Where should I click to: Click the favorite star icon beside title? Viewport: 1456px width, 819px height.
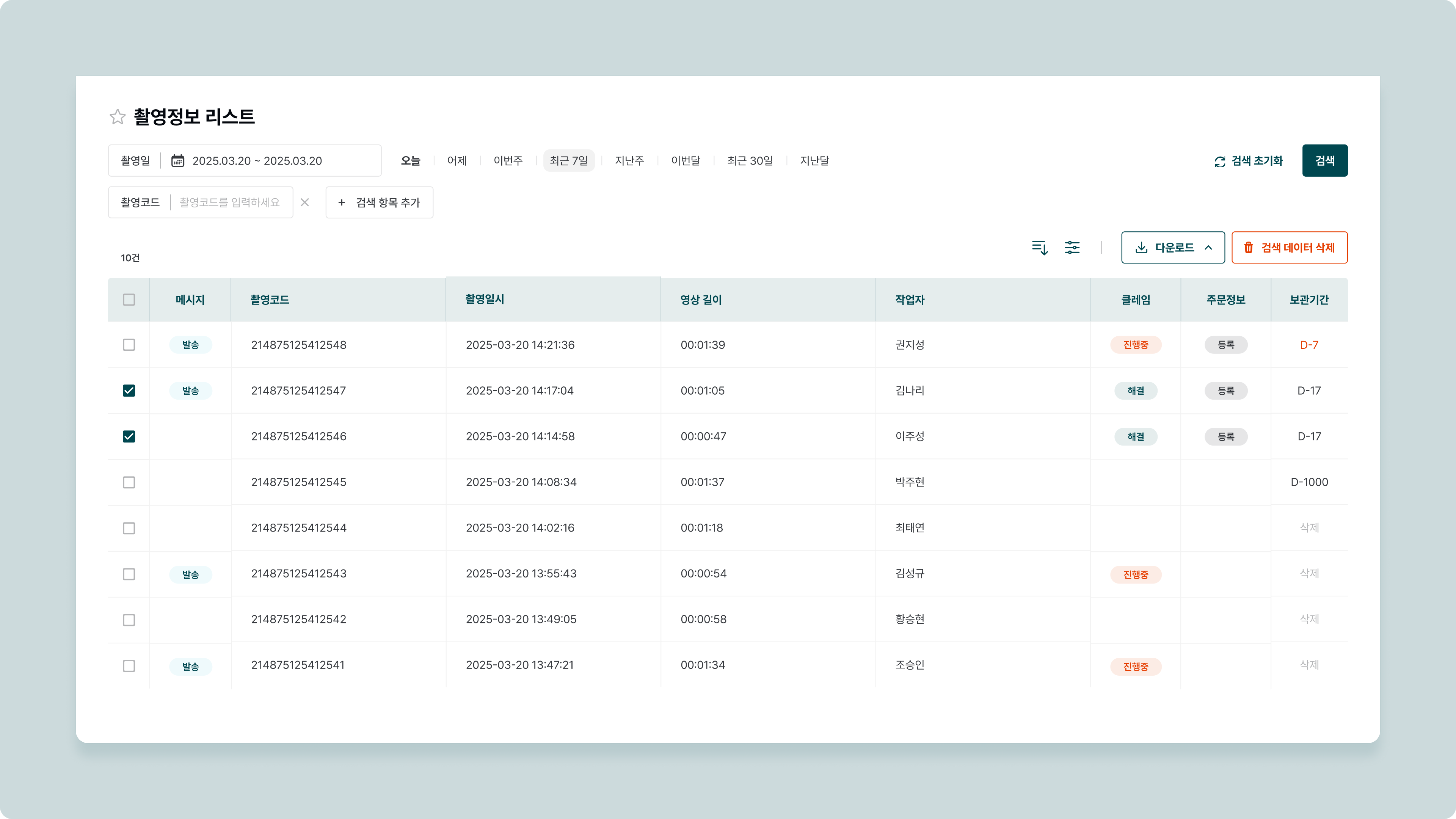[118, 116]
